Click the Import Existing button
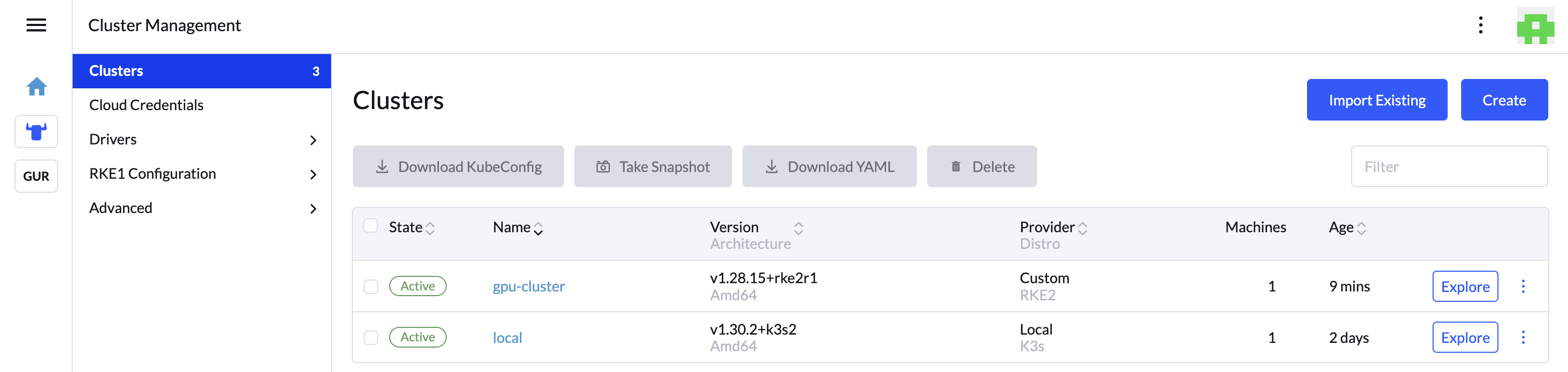 (x=1376, y=100)
